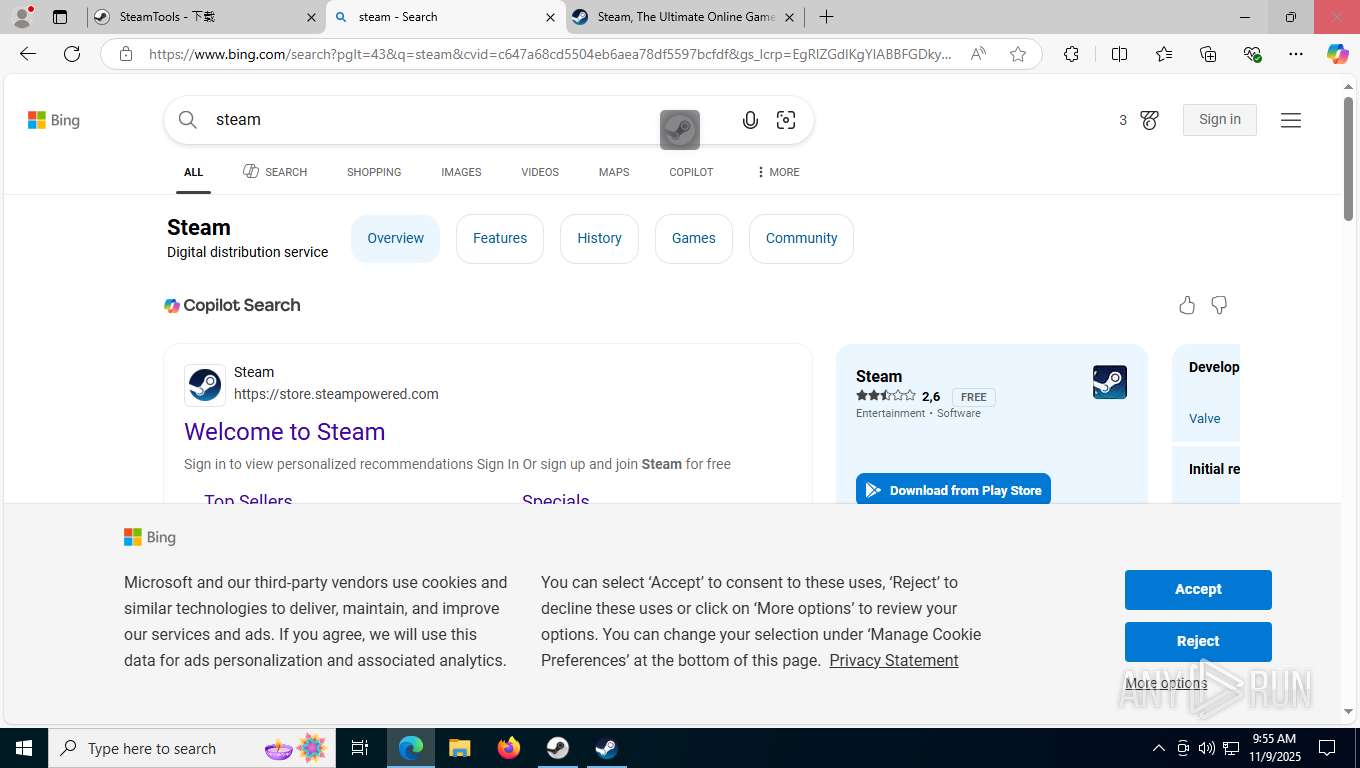The height and width of the screenshot is (768, 1360).
Task: Open Task View on the taskbar
Action: (x=360, y=748)
